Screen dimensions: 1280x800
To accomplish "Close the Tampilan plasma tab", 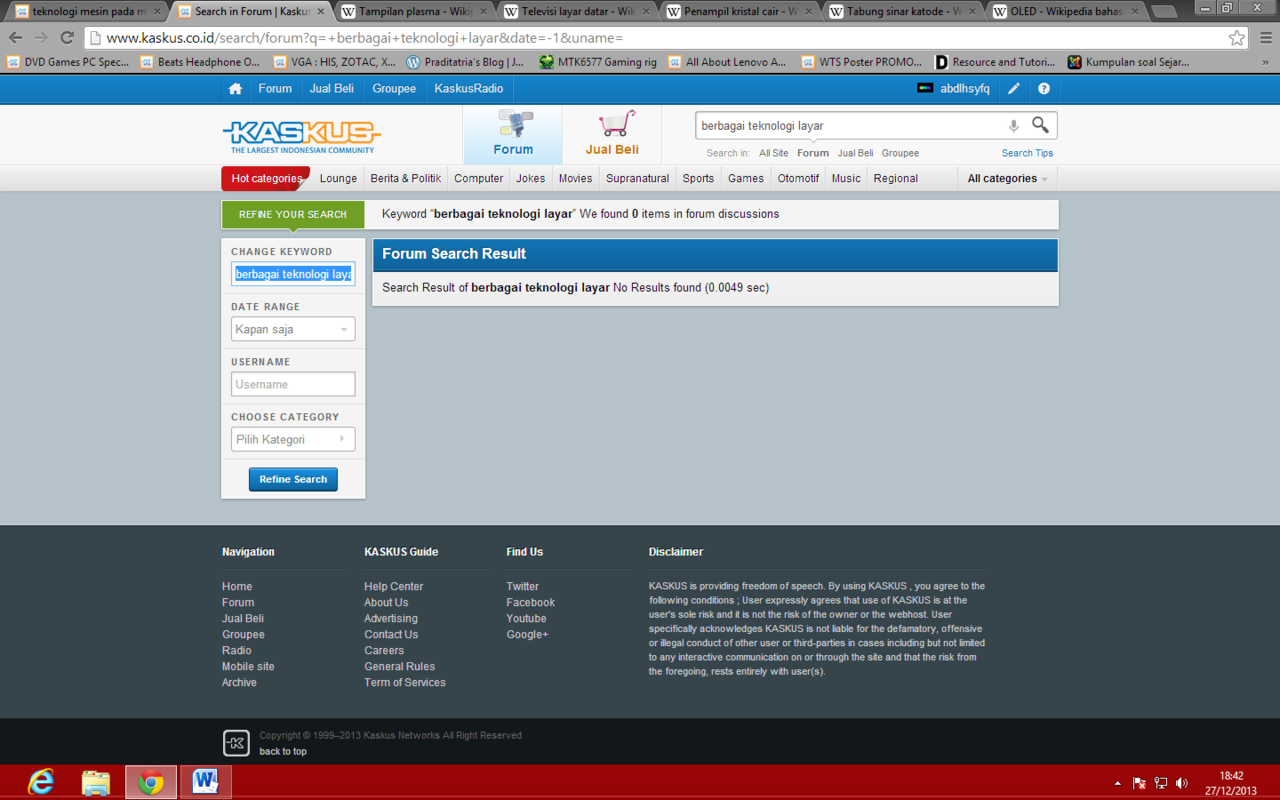I will click(483, 12).
